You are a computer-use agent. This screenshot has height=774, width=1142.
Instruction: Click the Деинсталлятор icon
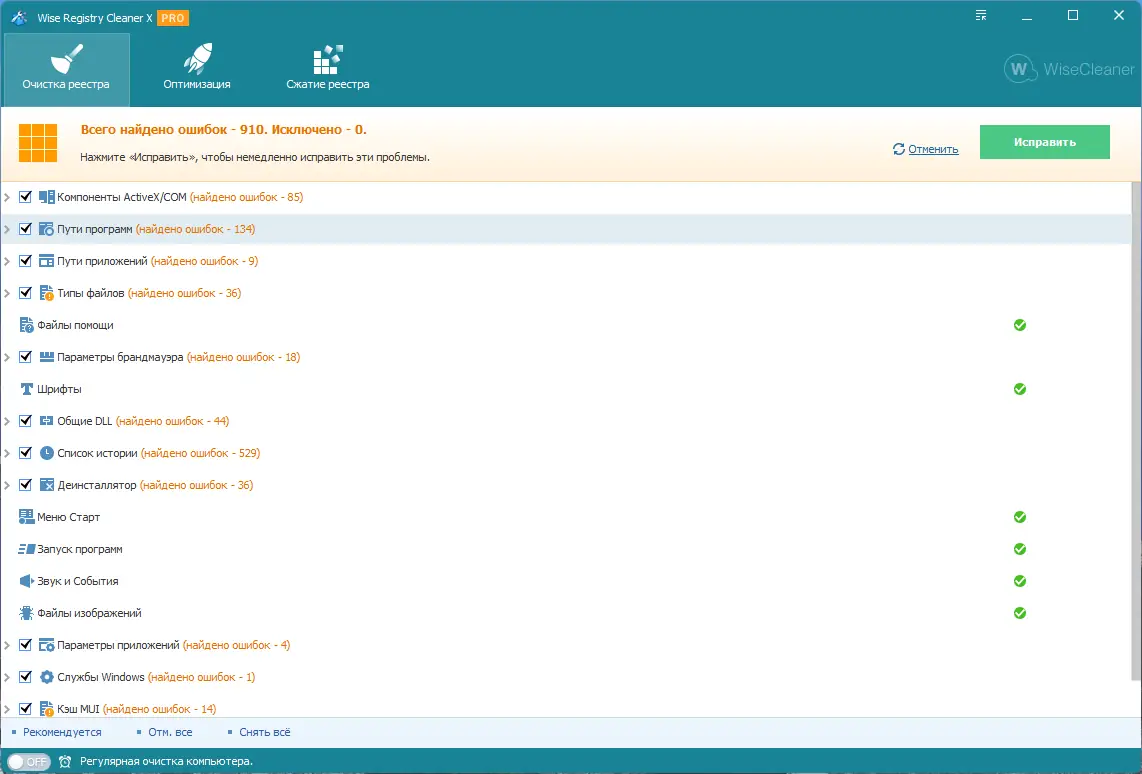(x=47, y=486)
